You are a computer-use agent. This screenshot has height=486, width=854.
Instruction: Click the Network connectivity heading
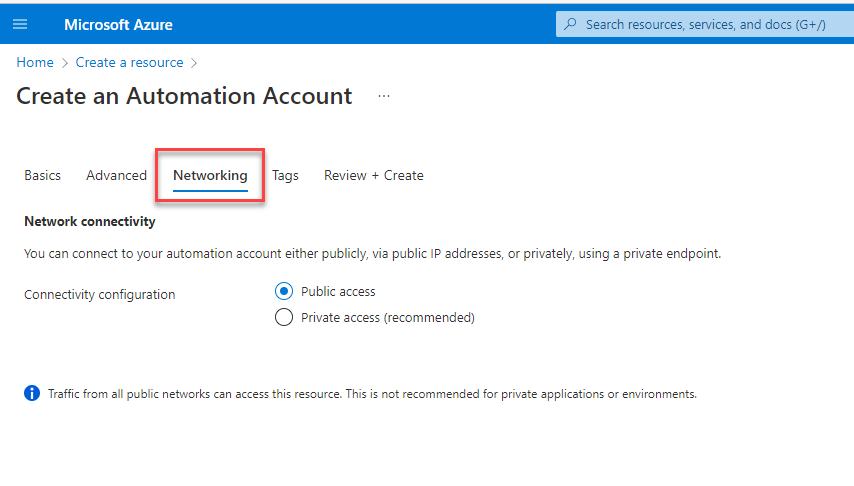90,222
